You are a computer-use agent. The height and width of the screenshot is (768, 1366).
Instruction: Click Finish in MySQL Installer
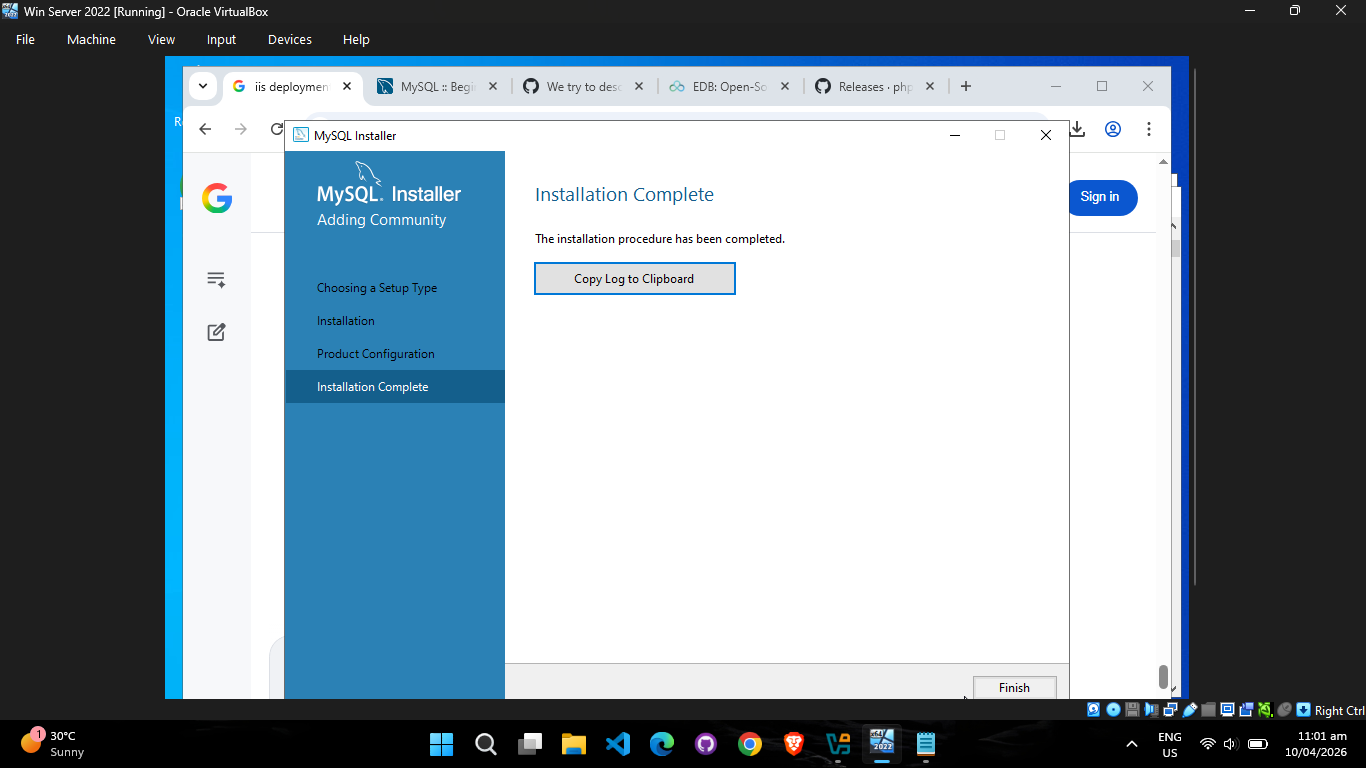tap(1014, 687)
